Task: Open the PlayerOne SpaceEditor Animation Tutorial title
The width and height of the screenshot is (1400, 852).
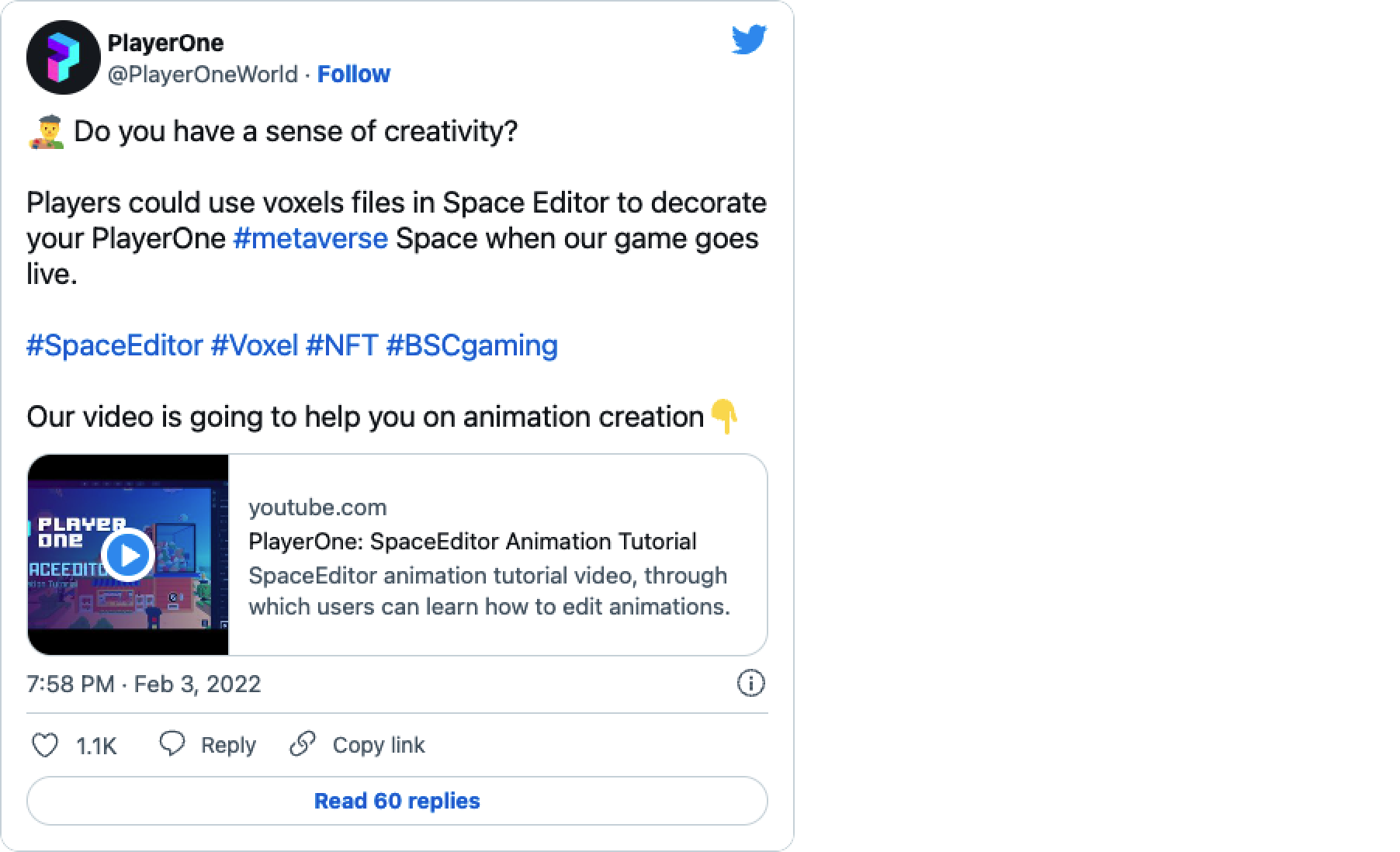Action: click(472, 541)
